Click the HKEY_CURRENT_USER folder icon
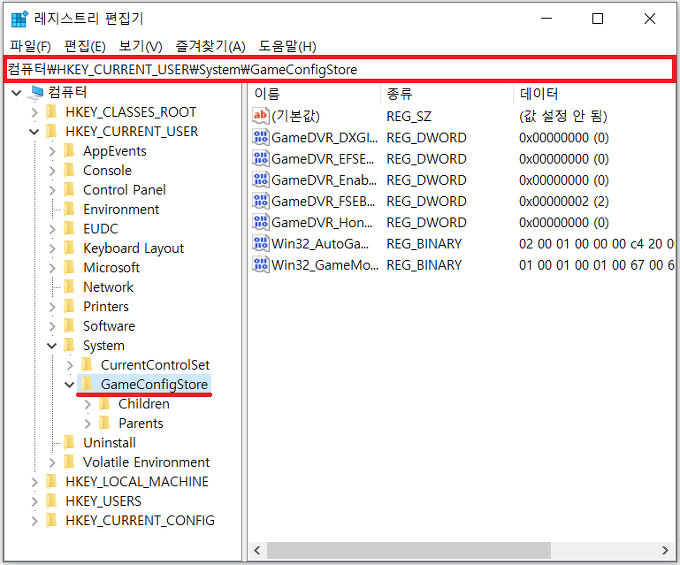This screenshot has height=565, width=680. click(52, 131)
